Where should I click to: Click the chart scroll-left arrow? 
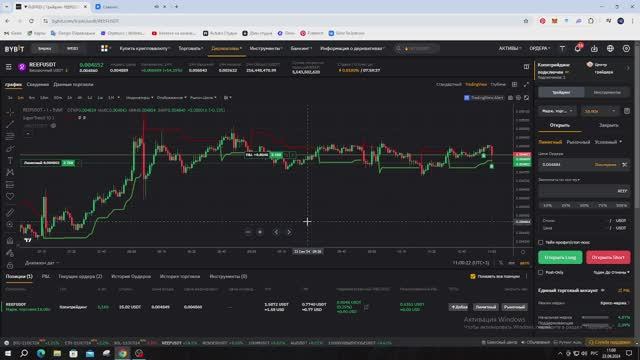[x=276, y=232]
